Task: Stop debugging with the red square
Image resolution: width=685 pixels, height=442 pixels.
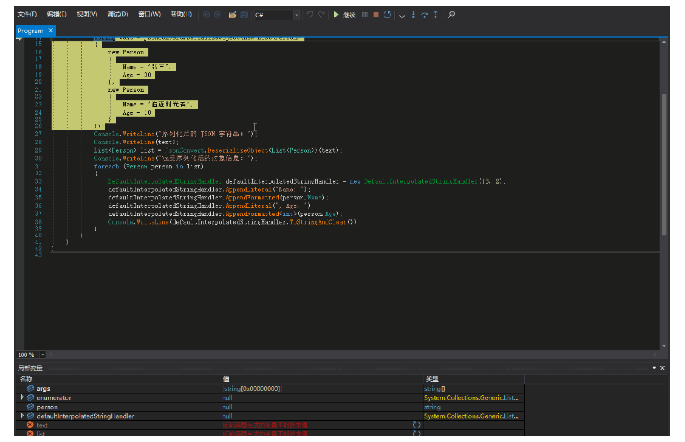Action: (x=375, y=16)
